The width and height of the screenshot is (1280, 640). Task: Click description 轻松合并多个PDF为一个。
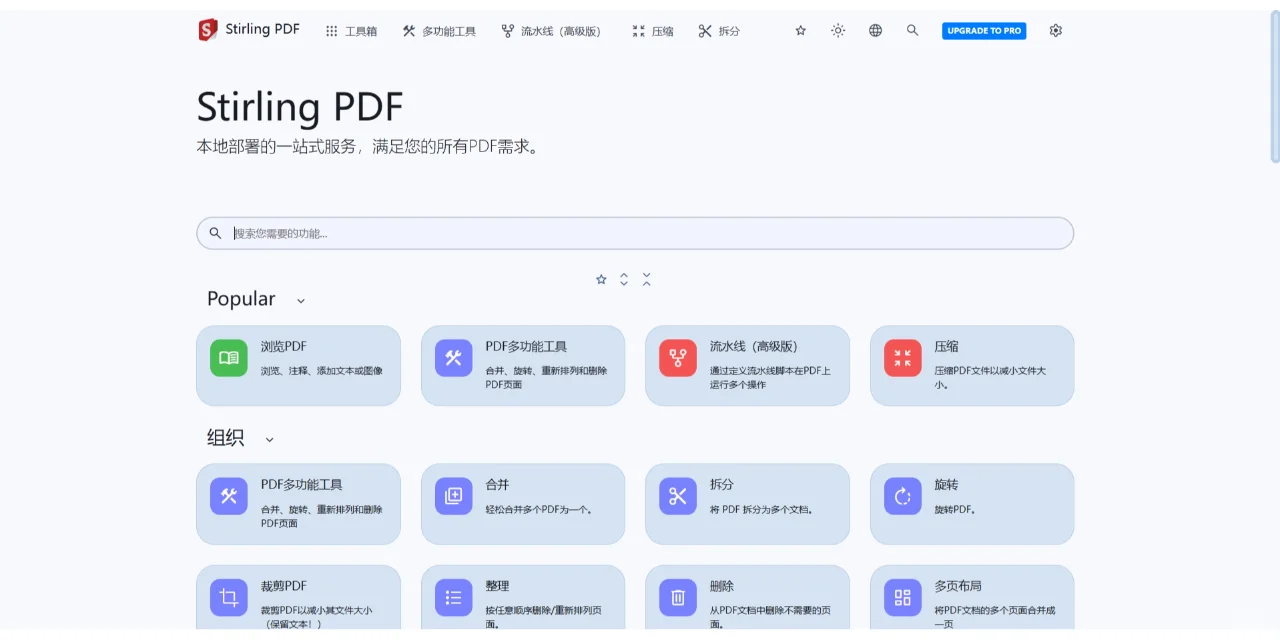pyautogui.click(x=539, y=509)
